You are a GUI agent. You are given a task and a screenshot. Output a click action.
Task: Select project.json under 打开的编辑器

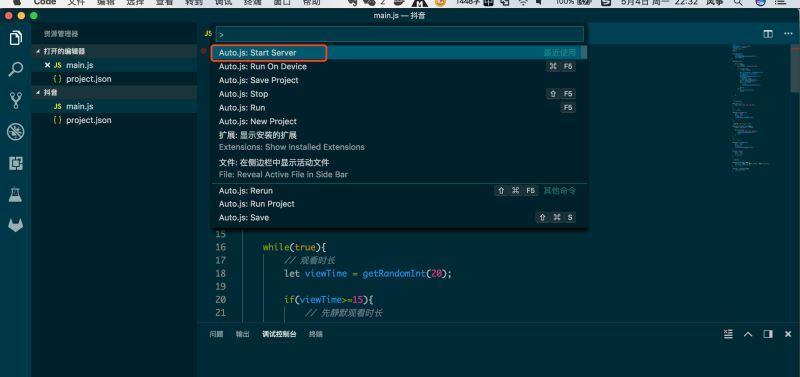click(x=114, y=79)
